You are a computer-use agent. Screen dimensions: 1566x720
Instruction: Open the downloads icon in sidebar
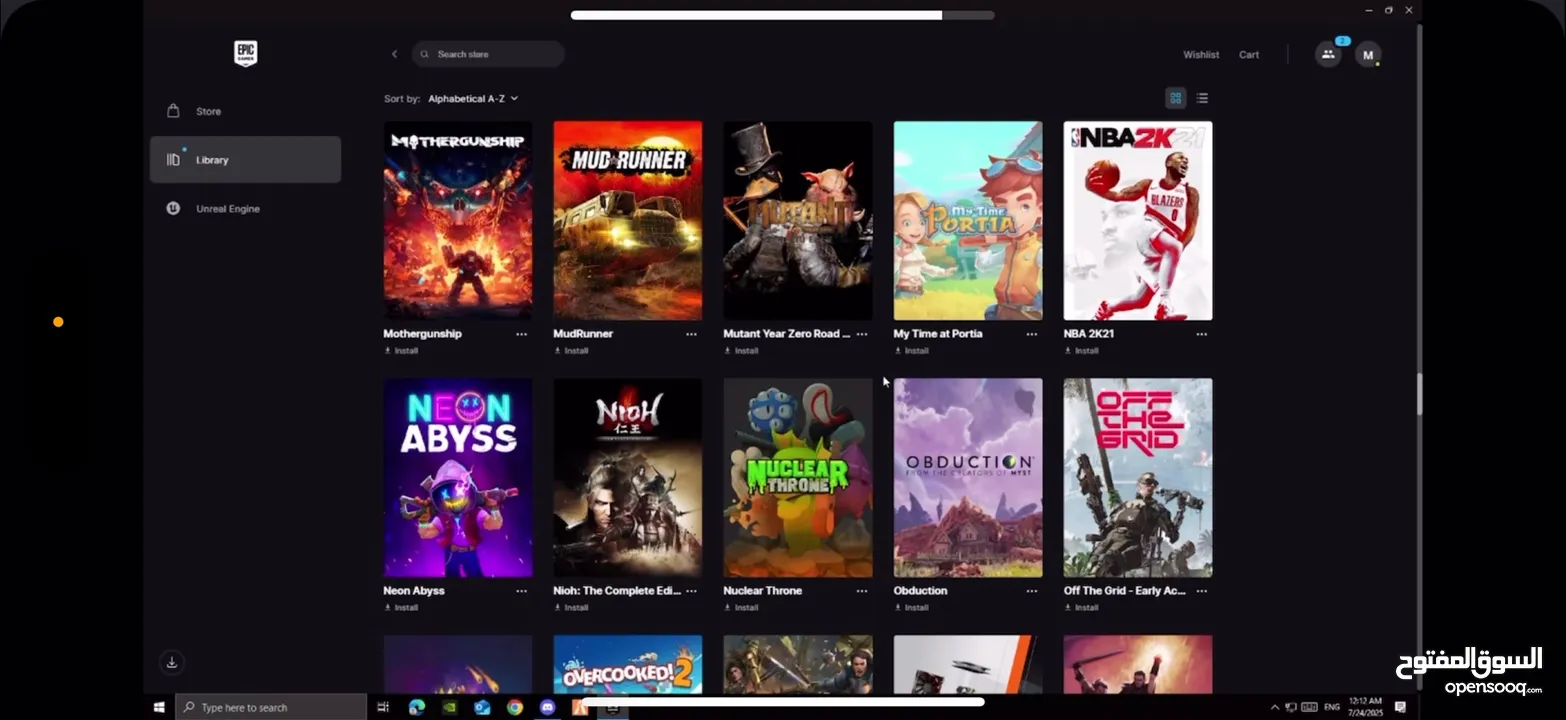[172, 662]
